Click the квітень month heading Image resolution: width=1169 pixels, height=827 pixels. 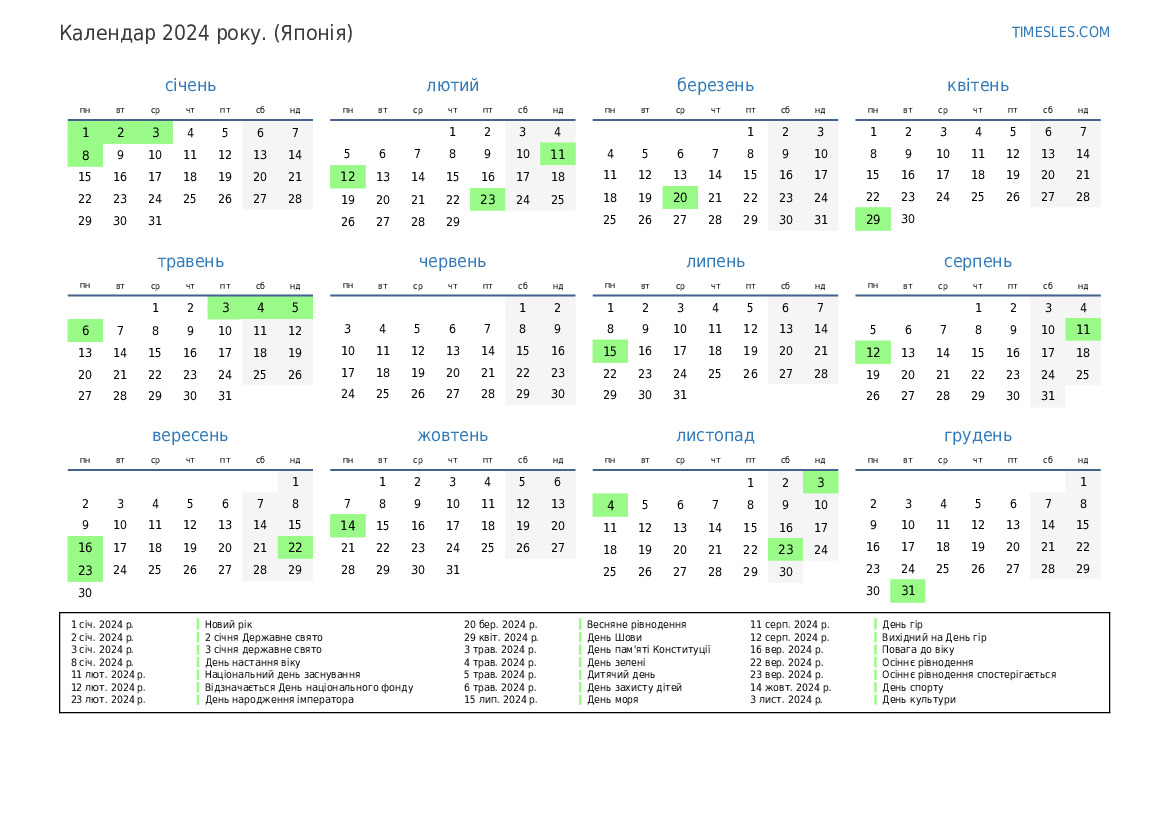pyautogui.click(x=977, y=86)
